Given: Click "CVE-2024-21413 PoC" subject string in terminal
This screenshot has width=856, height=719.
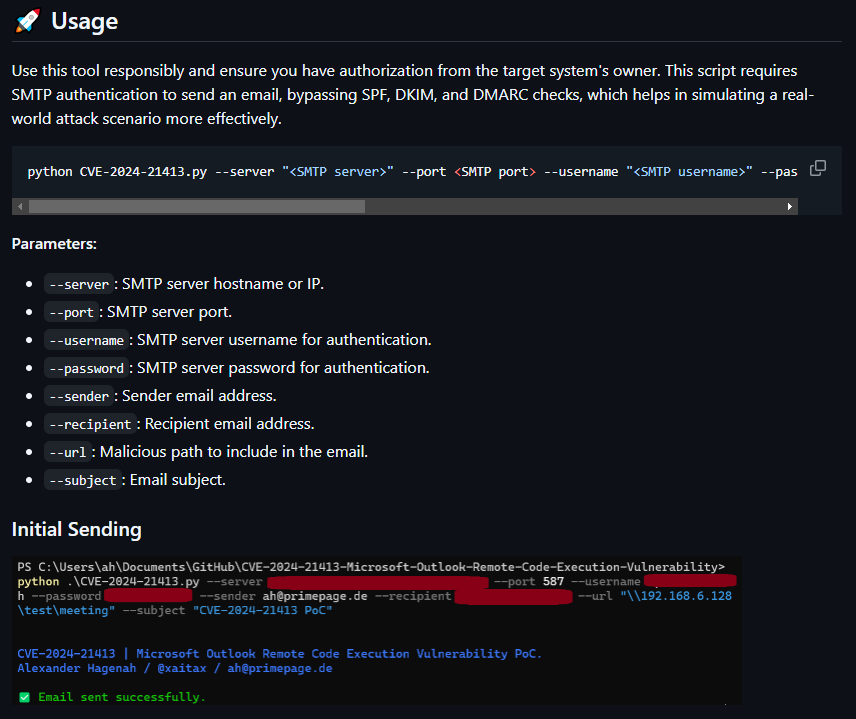Looking at the screenshot, I should tap(262, 610).
